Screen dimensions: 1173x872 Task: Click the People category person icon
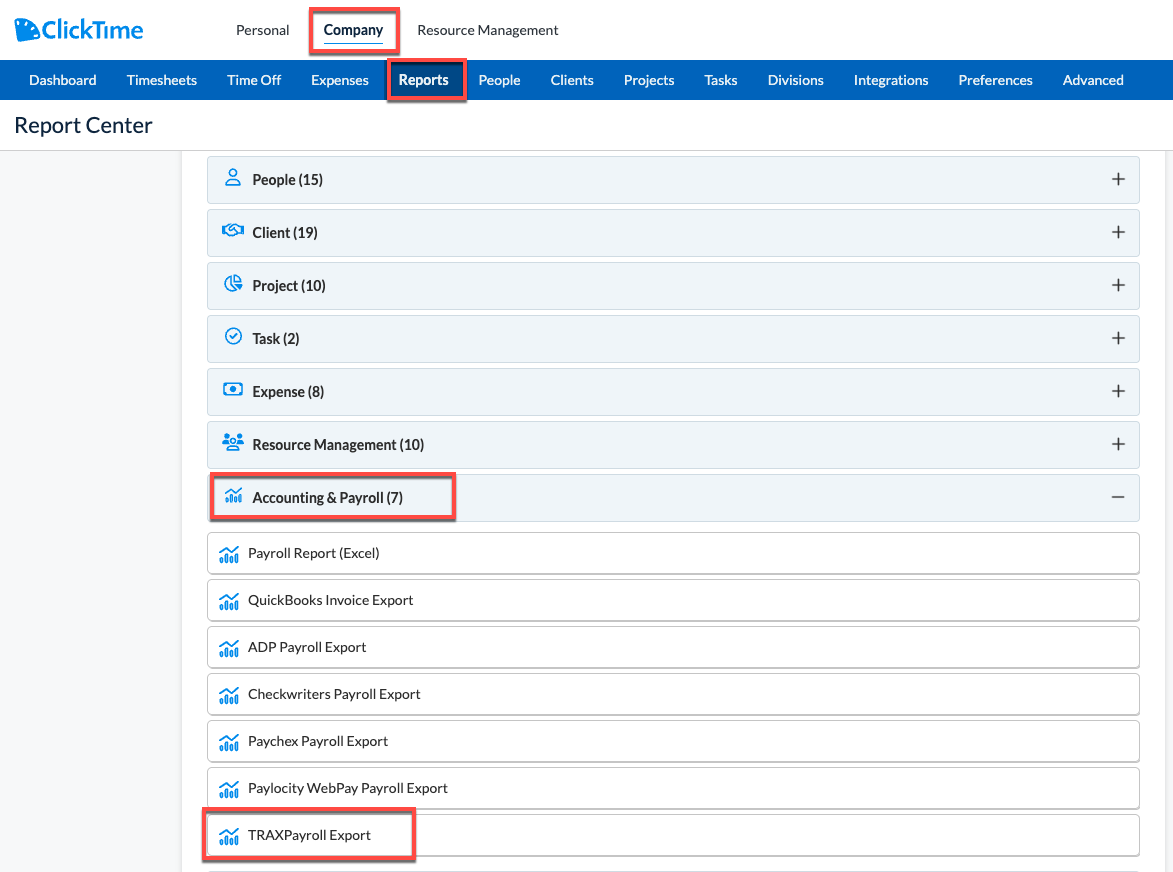click(233, 178)
